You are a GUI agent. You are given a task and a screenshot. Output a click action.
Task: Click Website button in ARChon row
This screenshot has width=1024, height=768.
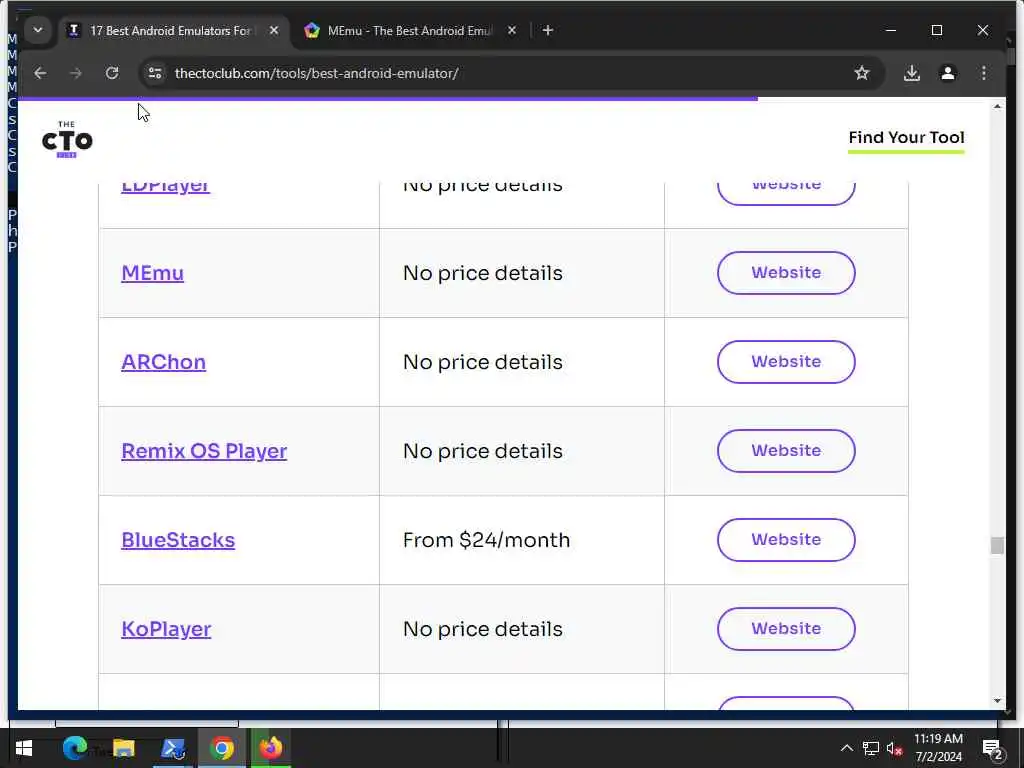point(786,362)
